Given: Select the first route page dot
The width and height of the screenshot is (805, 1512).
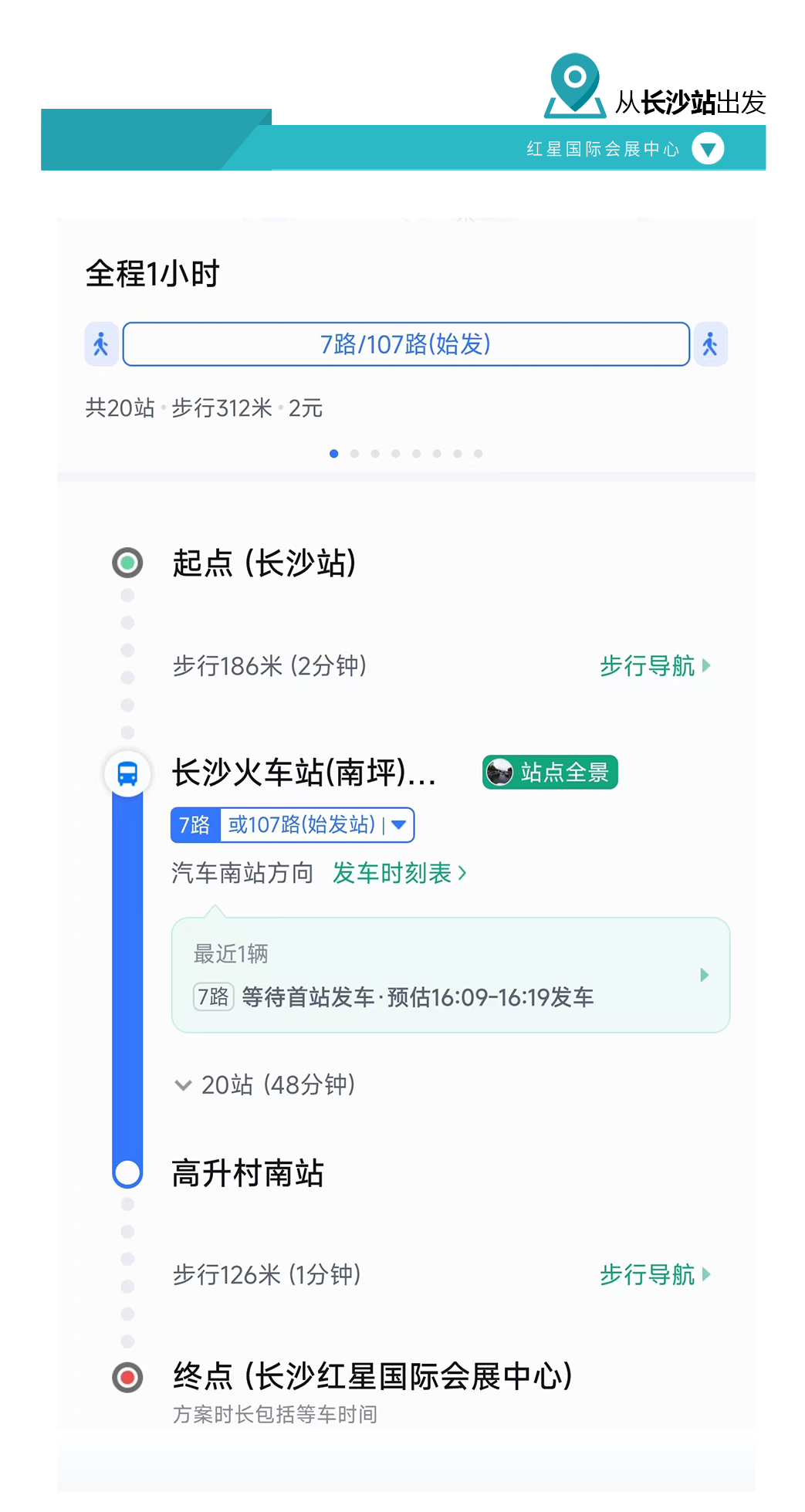Looking at the screenshot, I should coord(333,454).
